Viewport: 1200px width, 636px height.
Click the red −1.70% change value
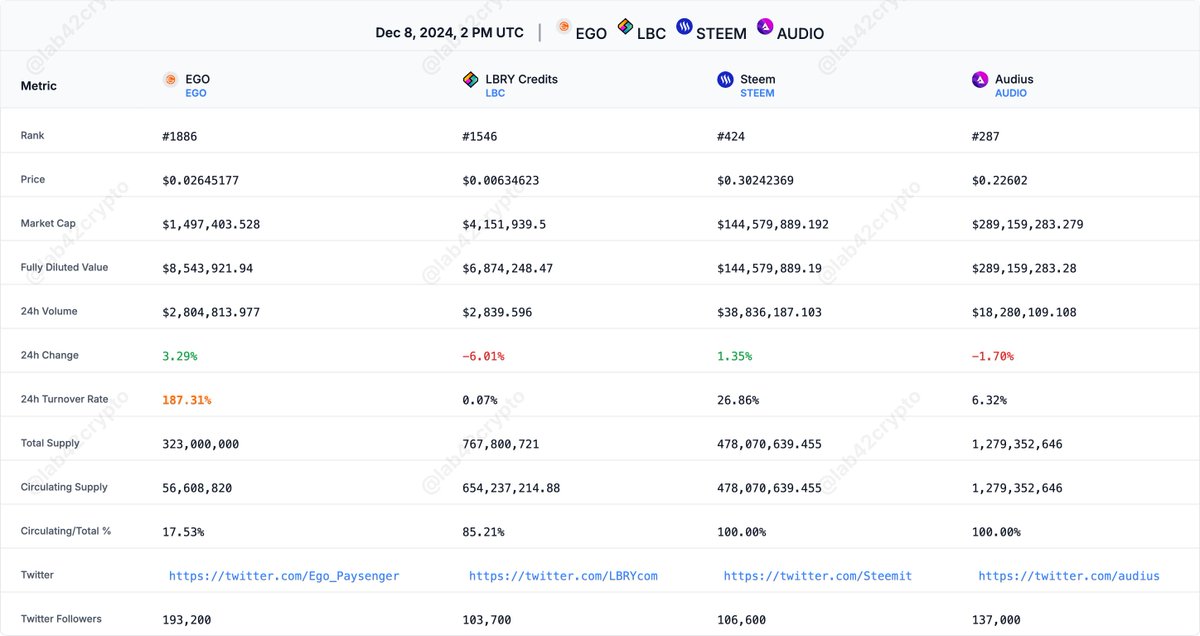[x=993, y=356]
